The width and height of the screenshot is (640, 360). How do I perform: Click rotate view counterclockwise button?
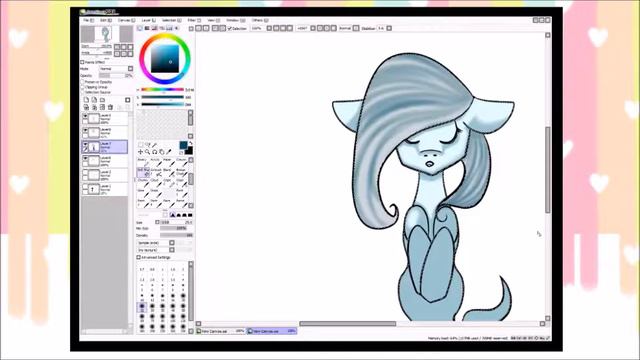point(320,28)
